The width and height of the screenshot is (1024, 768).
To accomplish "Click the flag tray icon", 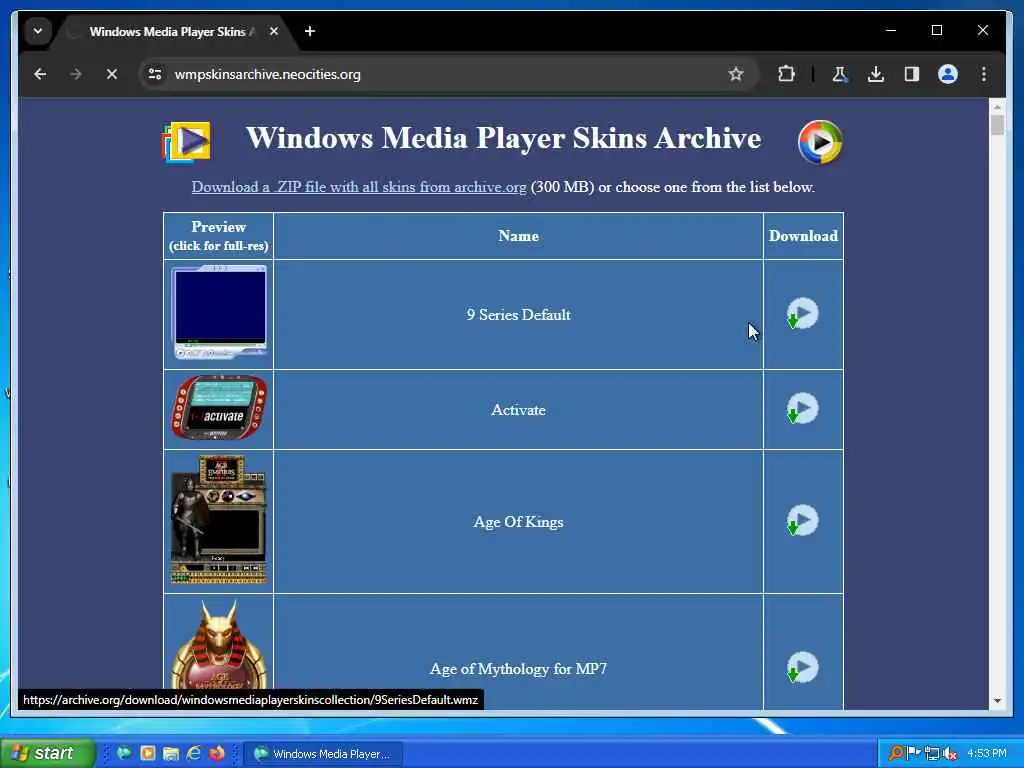I will pos(914,753).
